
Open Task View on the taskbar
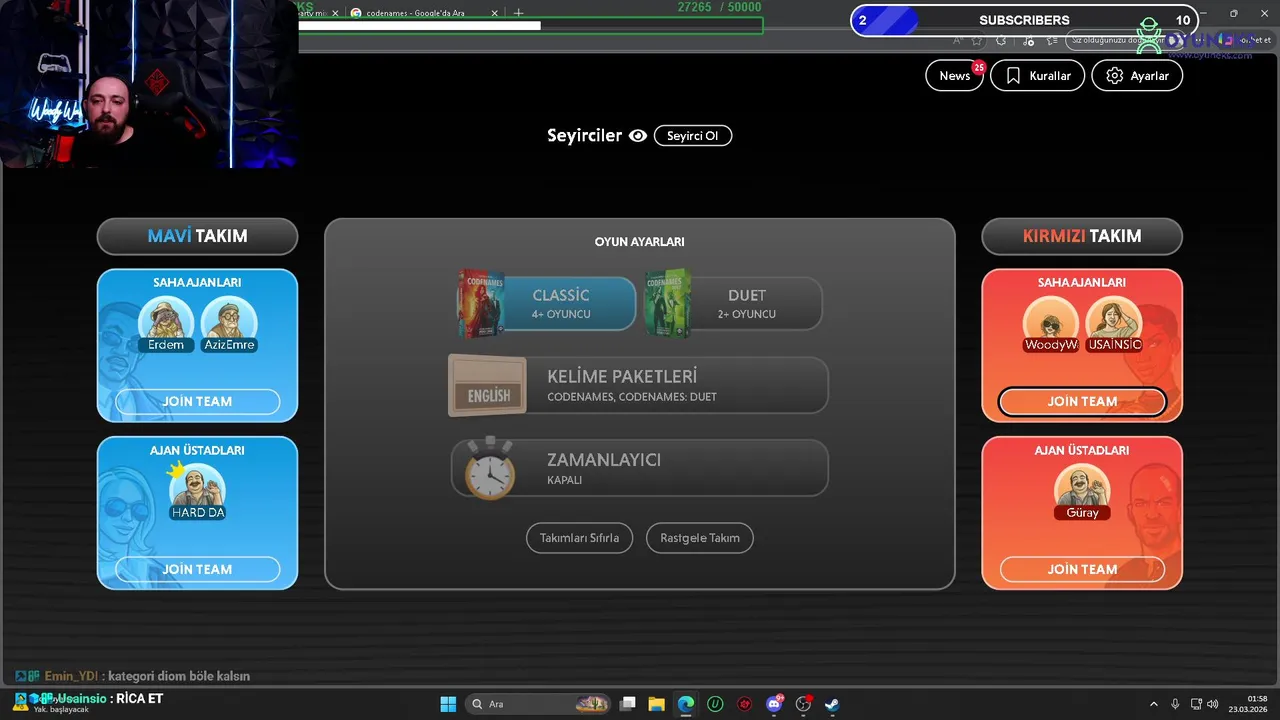click(628, 704)
